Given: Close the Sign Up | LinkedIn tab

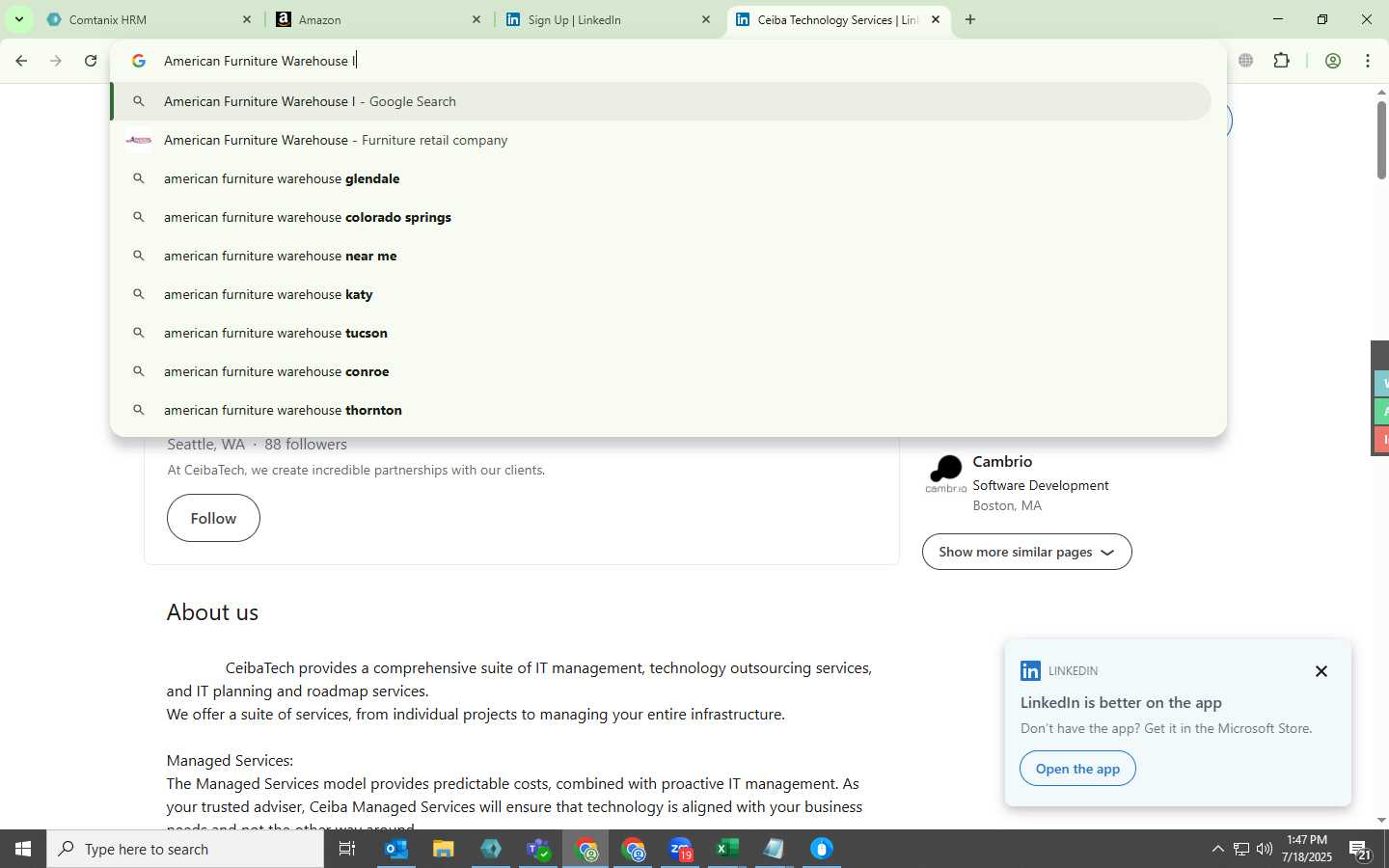Looking at the screenshot, I should (705, 19).
